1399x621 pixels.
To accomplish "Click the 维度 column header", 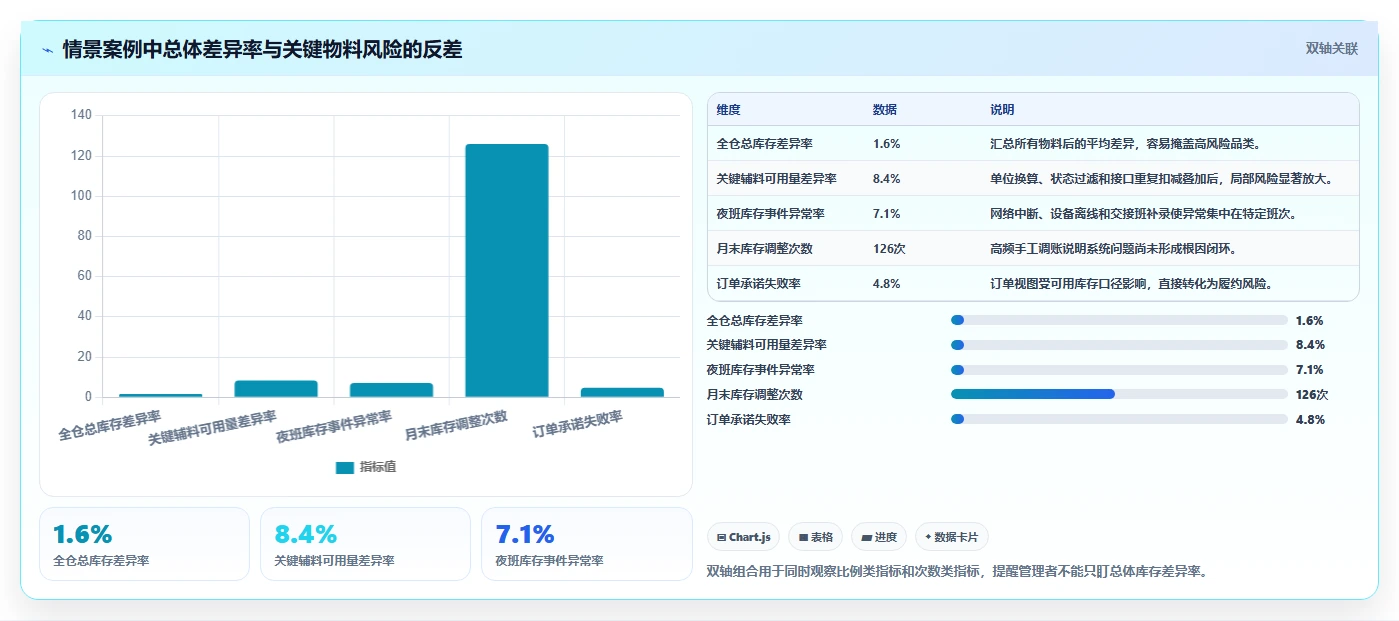I will point(729,109).
